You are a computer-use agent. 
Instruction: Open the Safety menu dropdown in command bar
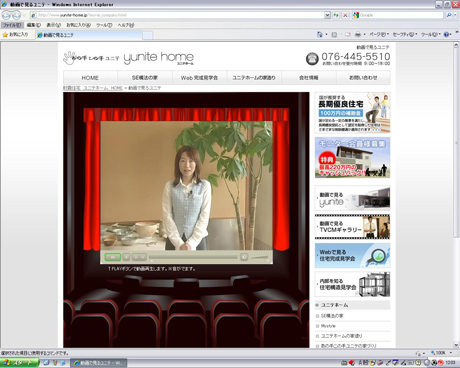click(x=405, y=34)
